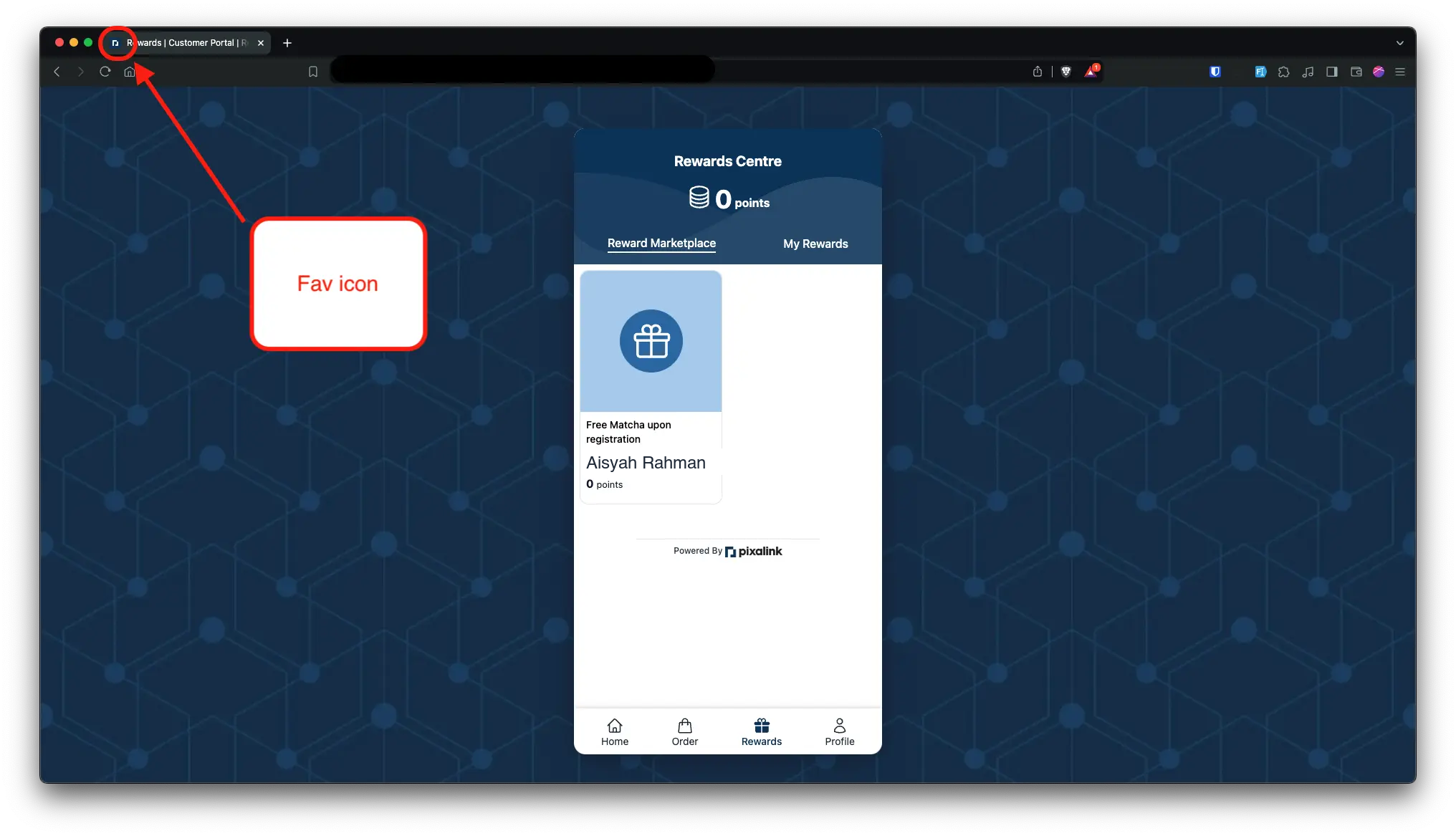This screenshot has width=1456, height=836.
Task: Open the browser home page button
Action: (130, 72)
